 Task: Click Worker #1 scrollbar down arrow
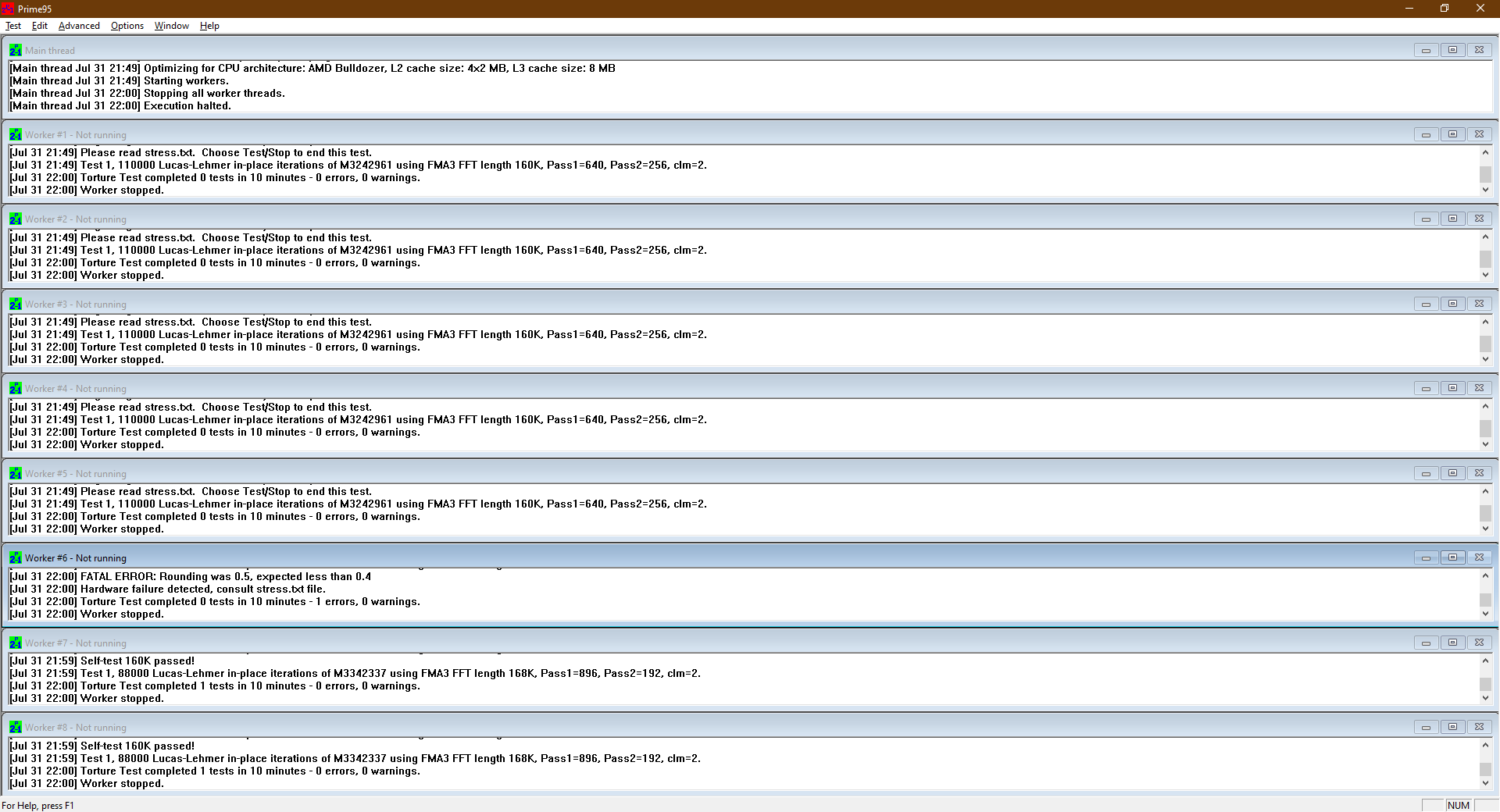tap(1485, 190)
